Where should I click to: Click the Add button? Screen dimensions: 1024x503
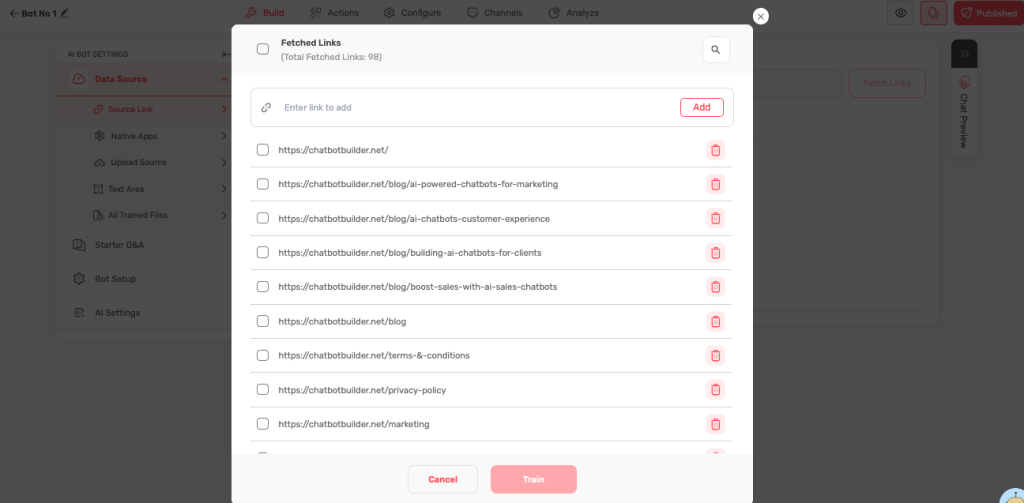701,108
